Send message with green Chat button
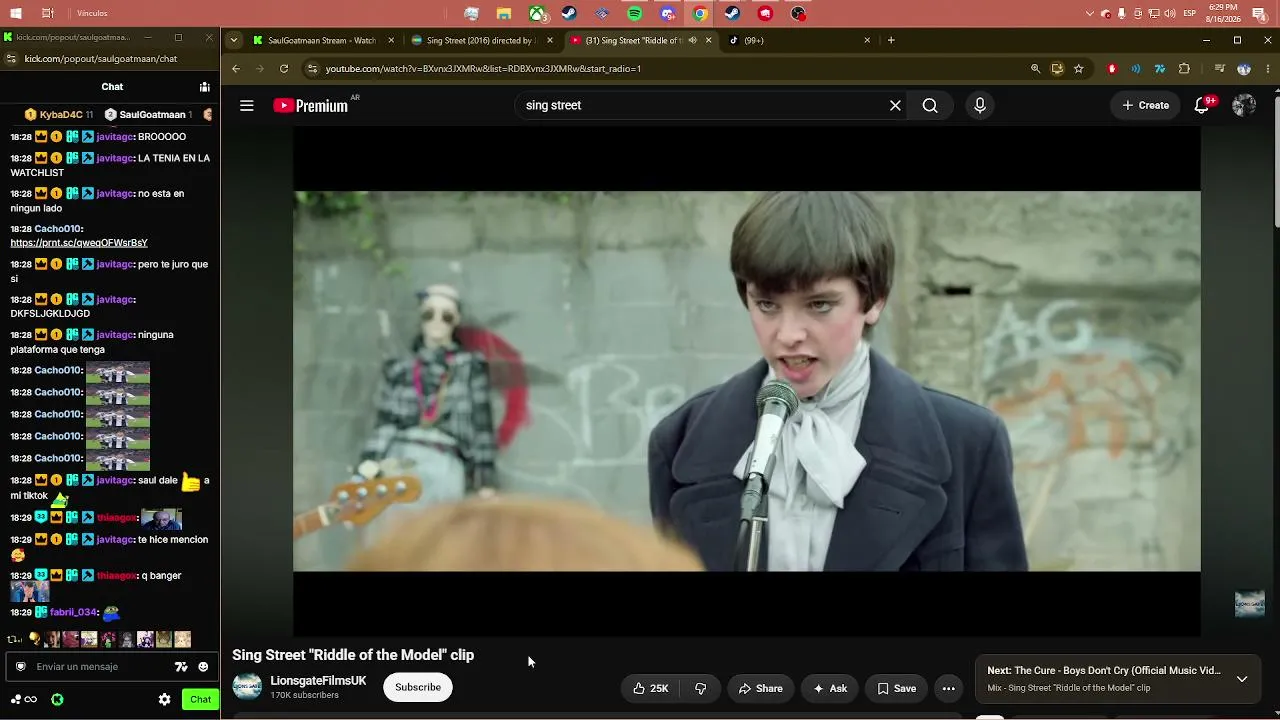The height and width of the screenshot is (720, 1280). pos(200,699)
